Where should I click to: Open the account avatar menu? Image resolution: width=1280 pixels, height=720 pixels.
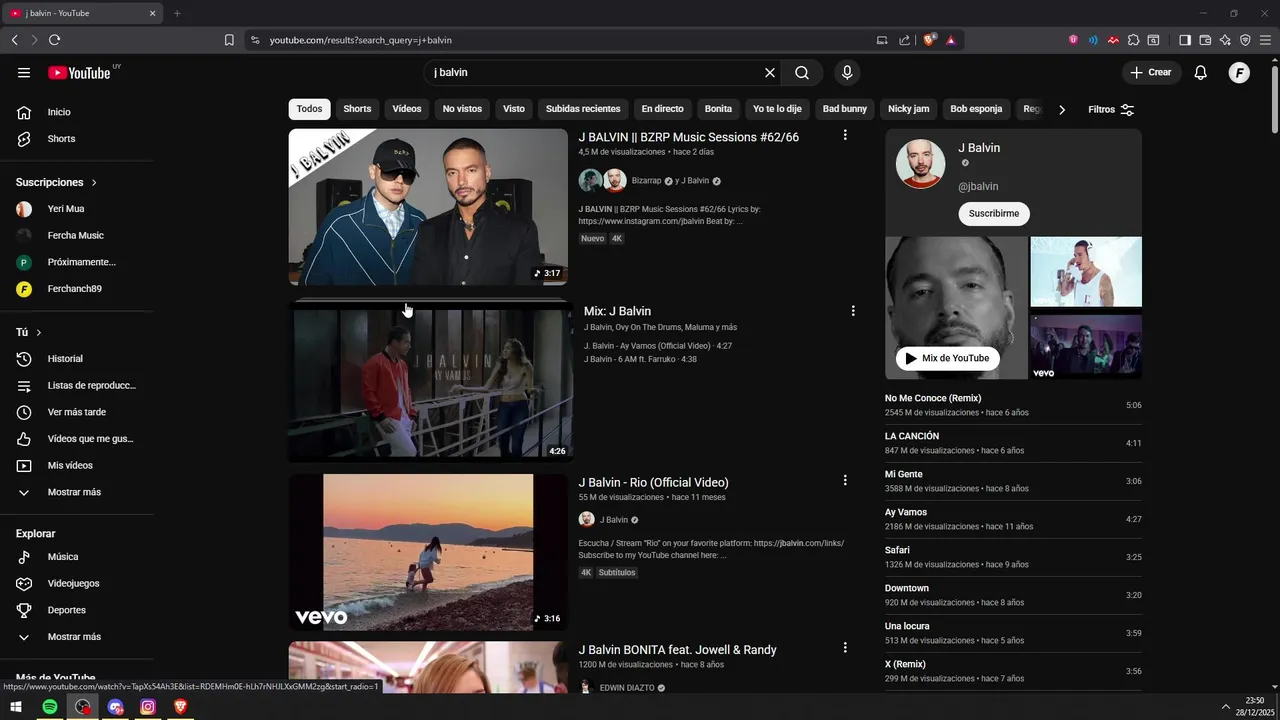(1239, 73)
